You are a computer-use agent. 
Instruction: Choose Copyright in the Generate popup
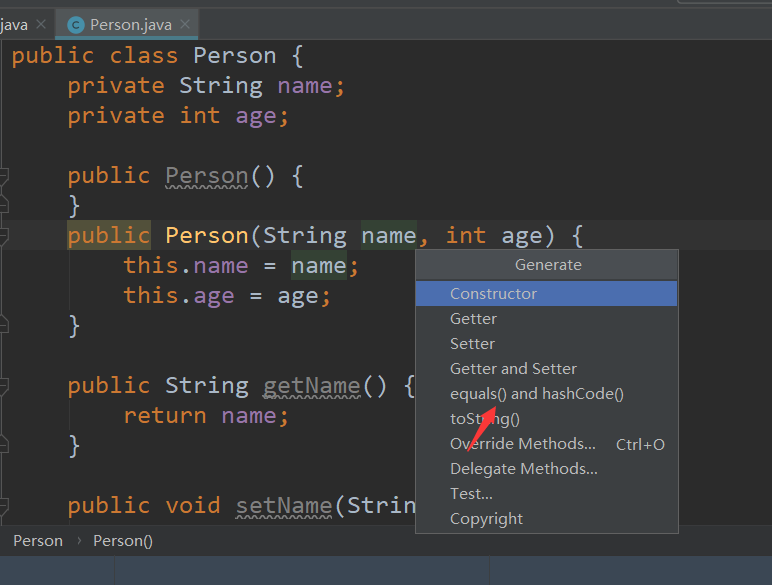[486, 518]
